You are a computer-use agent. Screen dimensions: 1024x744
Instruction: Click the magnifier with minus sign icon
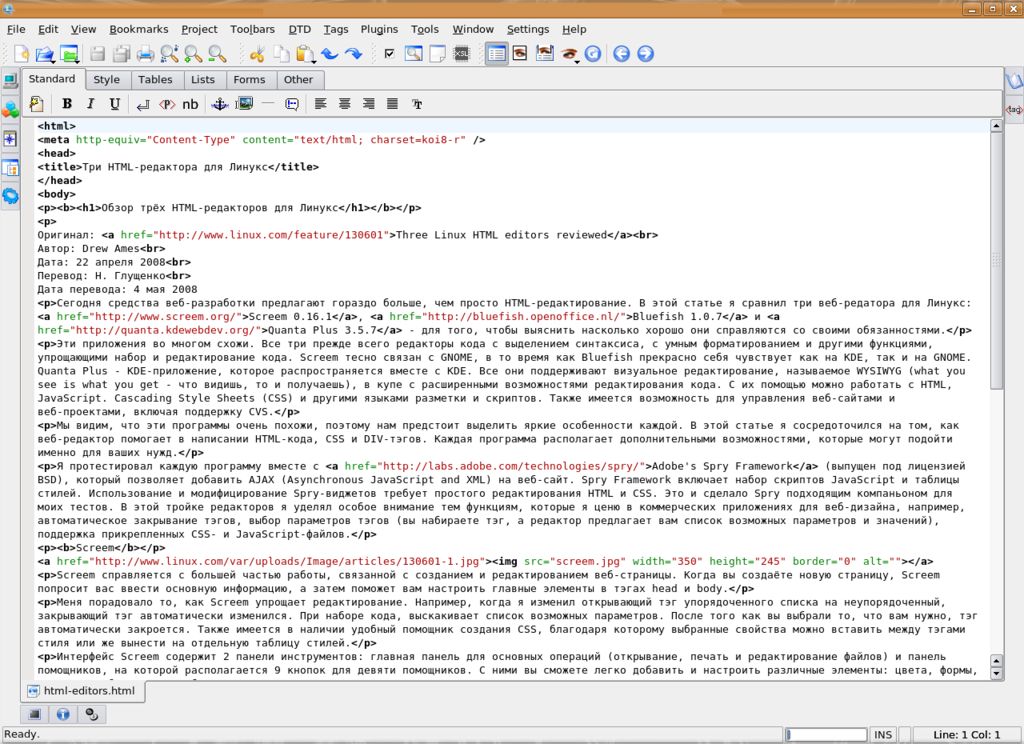217,54
